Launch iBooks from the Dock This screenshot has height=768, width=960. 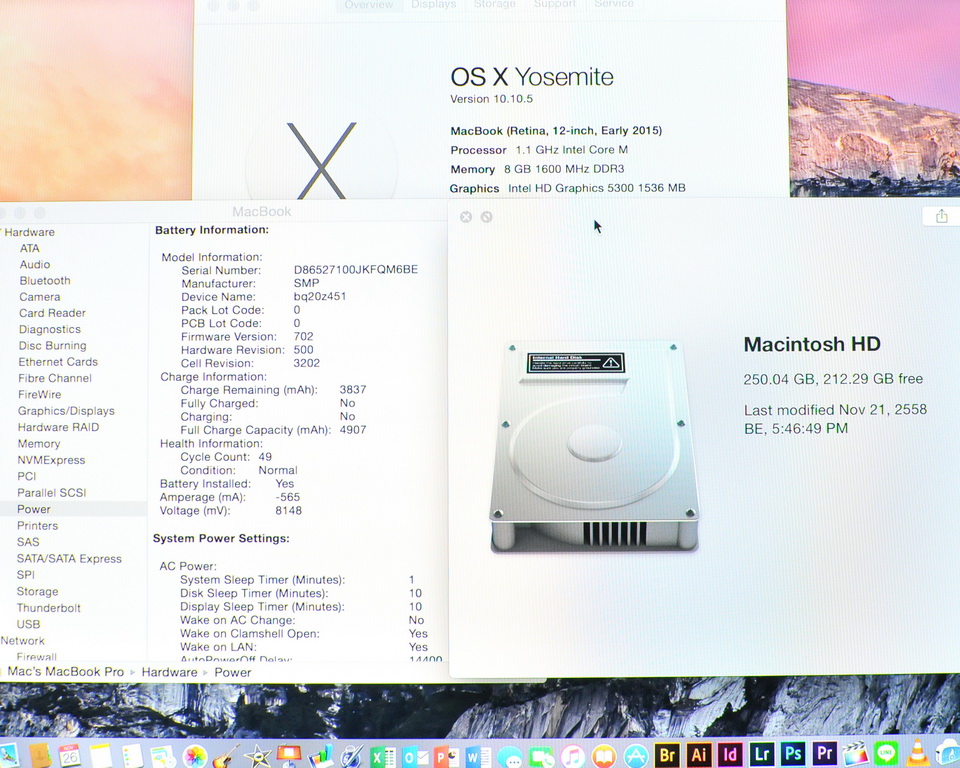click(604, 757)
